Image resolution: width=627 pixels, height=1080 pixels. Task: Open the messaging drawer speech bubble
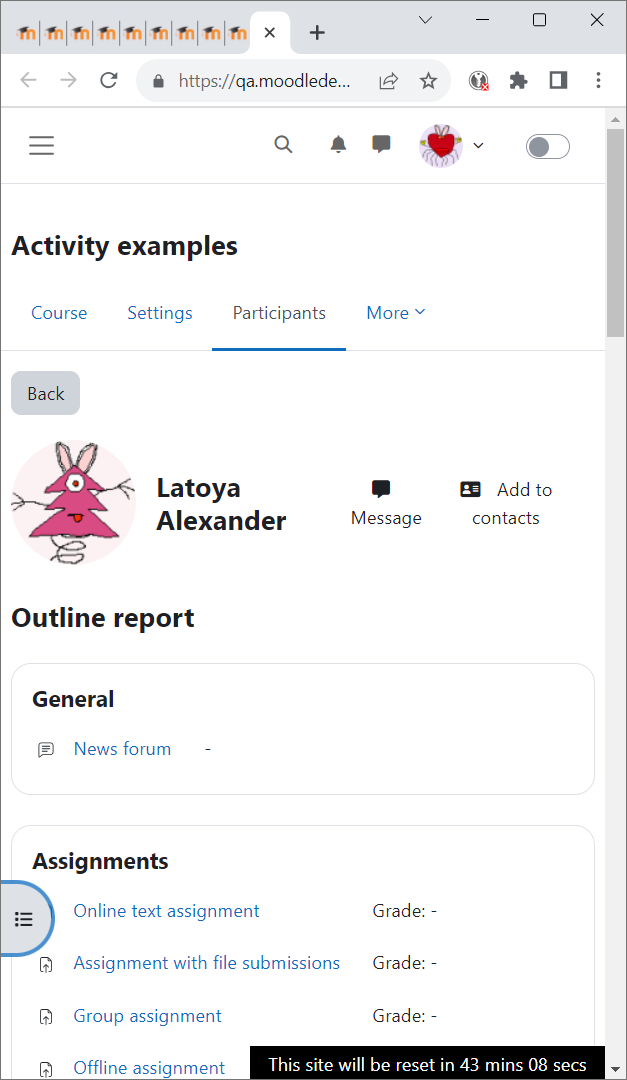pyautogui.click(x=381, y=144)
